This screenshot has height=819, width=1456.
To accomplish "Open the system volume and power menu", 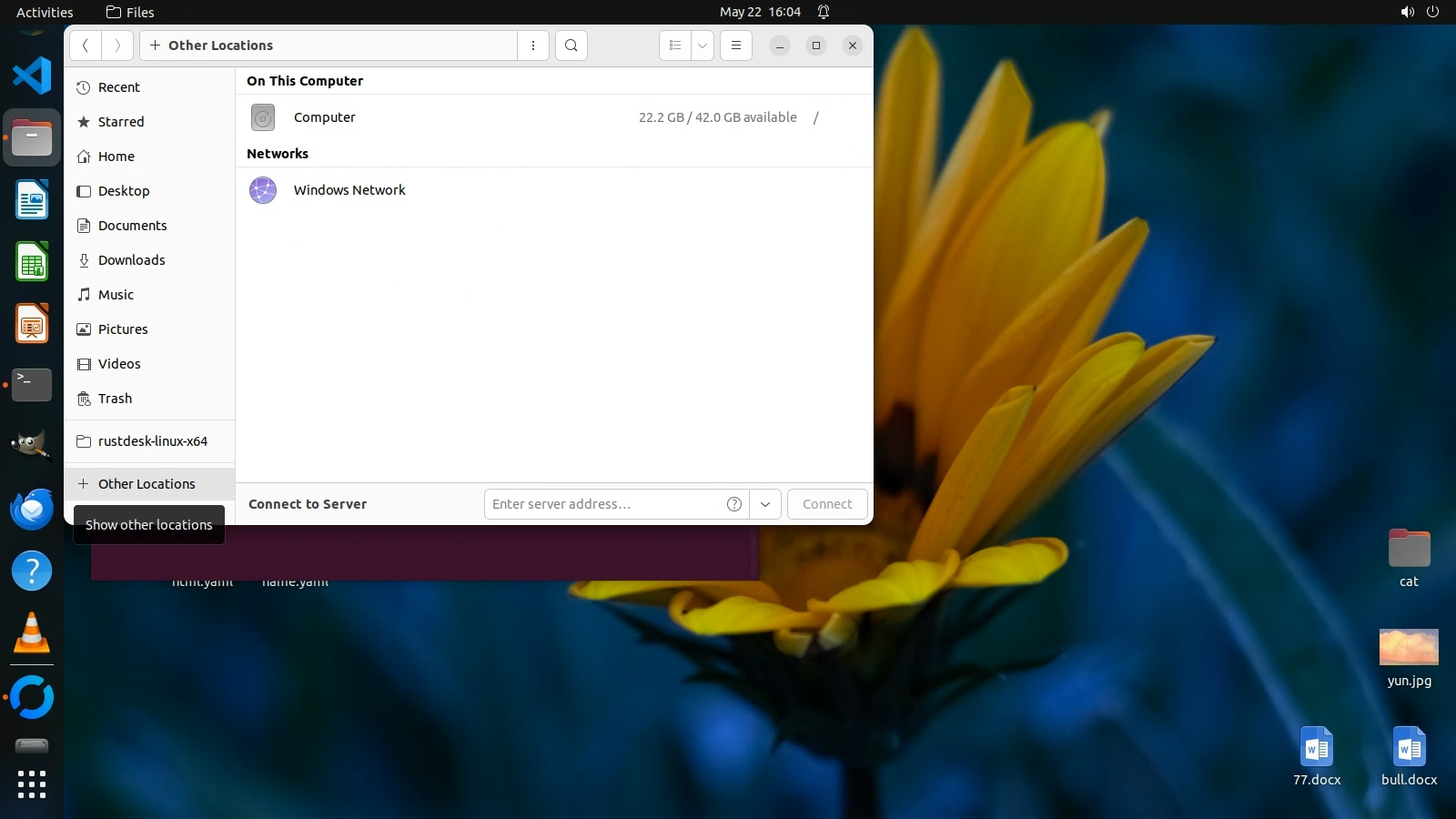I will pyautogui.click(x=1420, y=12).
